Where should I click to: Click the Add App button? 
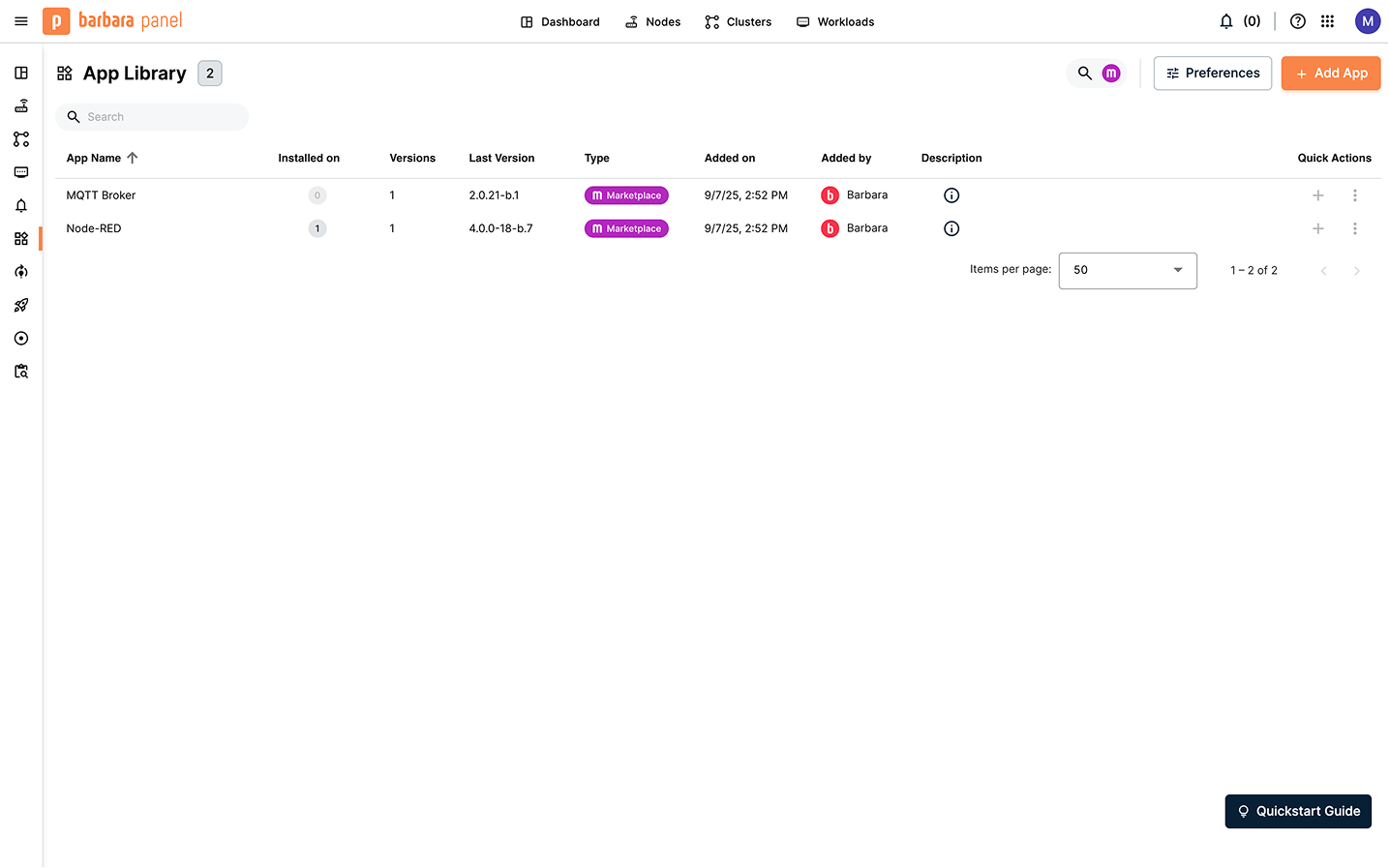[1330, 73]
